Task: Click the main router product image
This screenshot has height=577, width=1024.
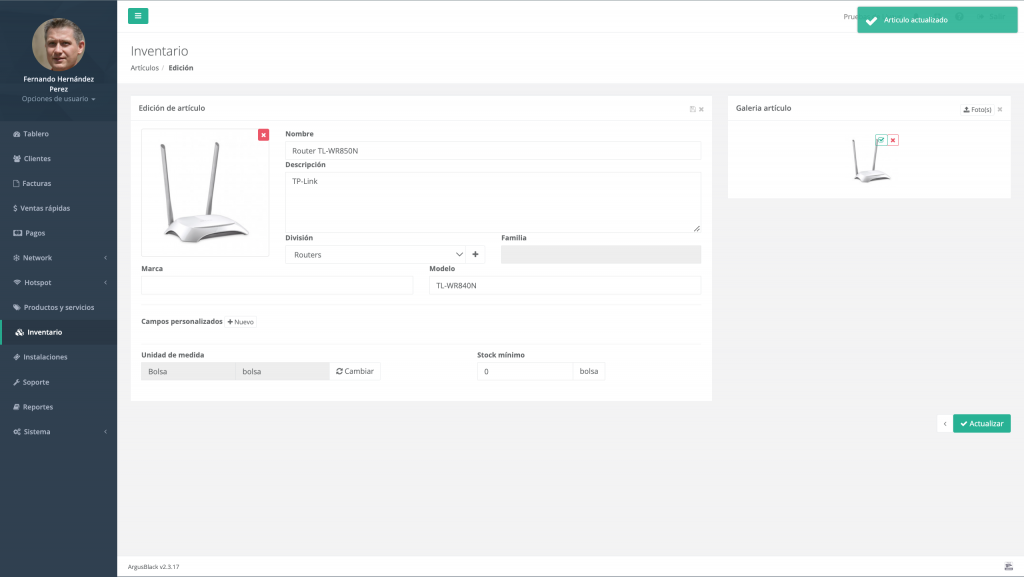Action: (205, 193)
